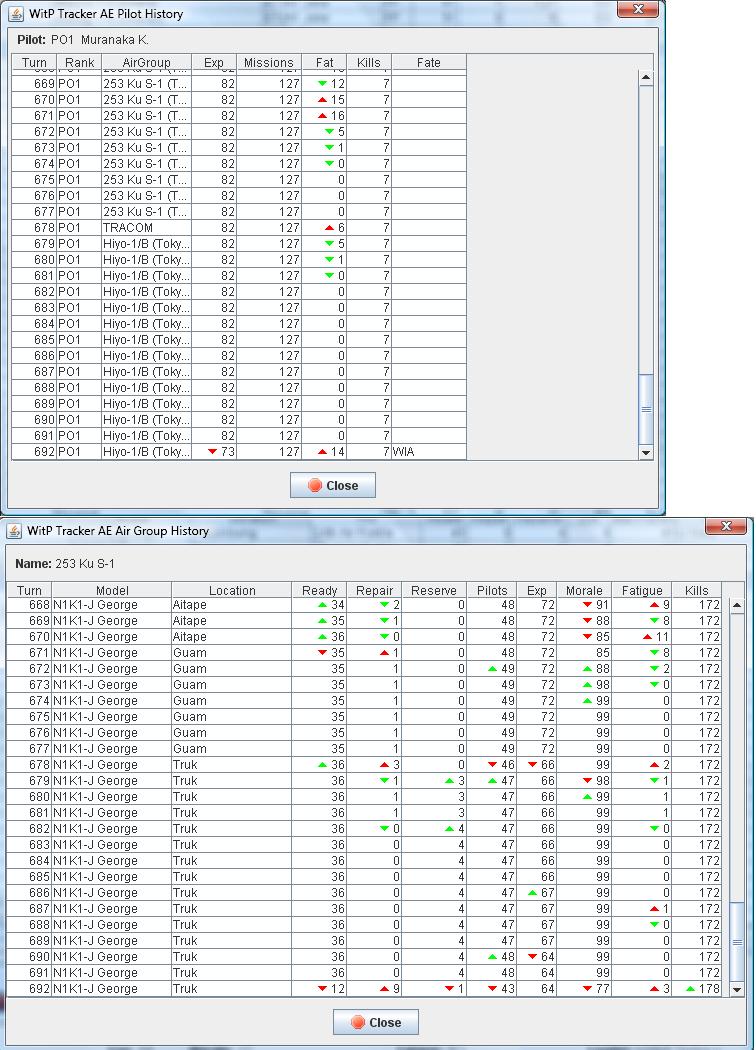Select fatigue value 16 in pilot turn 671

coord(324,116)
